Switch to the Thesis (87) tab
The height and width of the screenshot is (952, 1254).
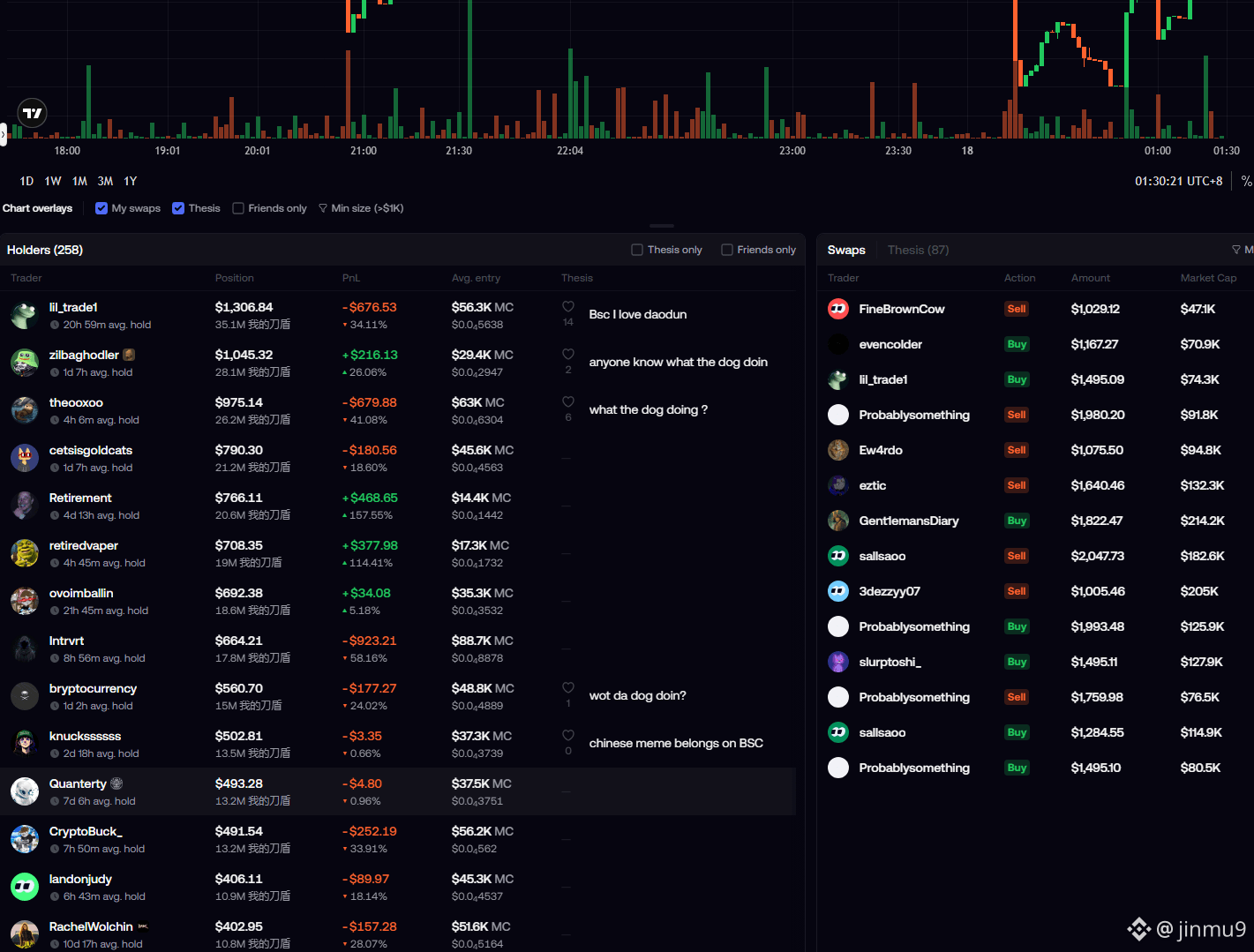pos(918,250)
